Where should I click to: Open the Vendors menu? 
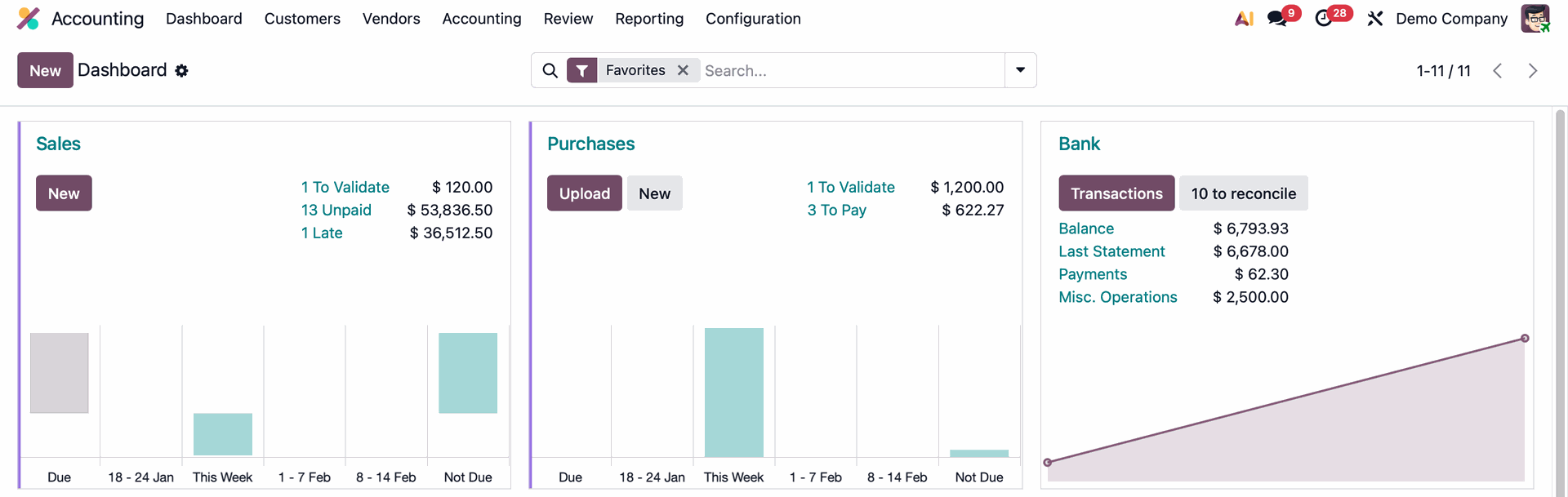391,19
